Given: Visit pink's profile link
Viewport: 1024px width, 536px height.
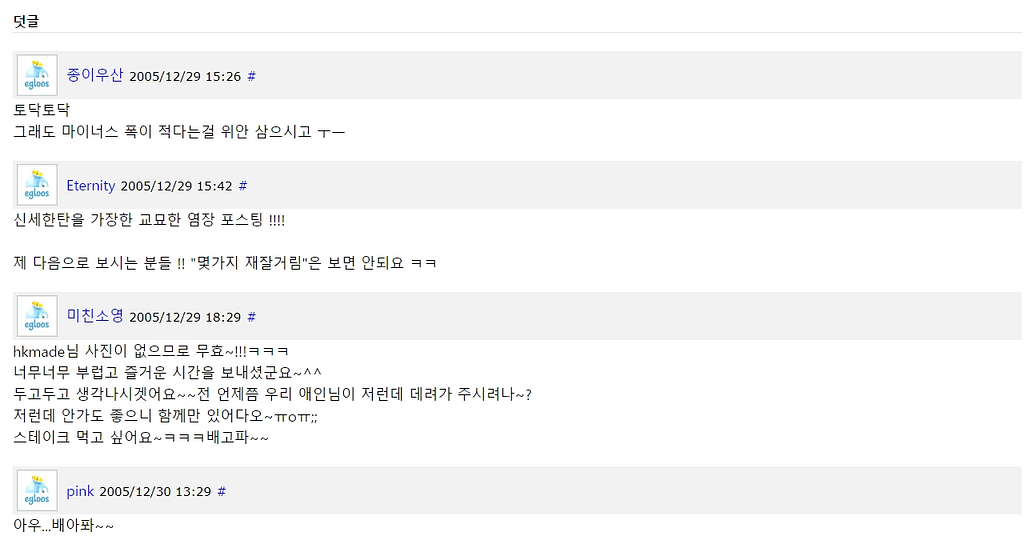Looking at the screenshot, I should 80,491.
